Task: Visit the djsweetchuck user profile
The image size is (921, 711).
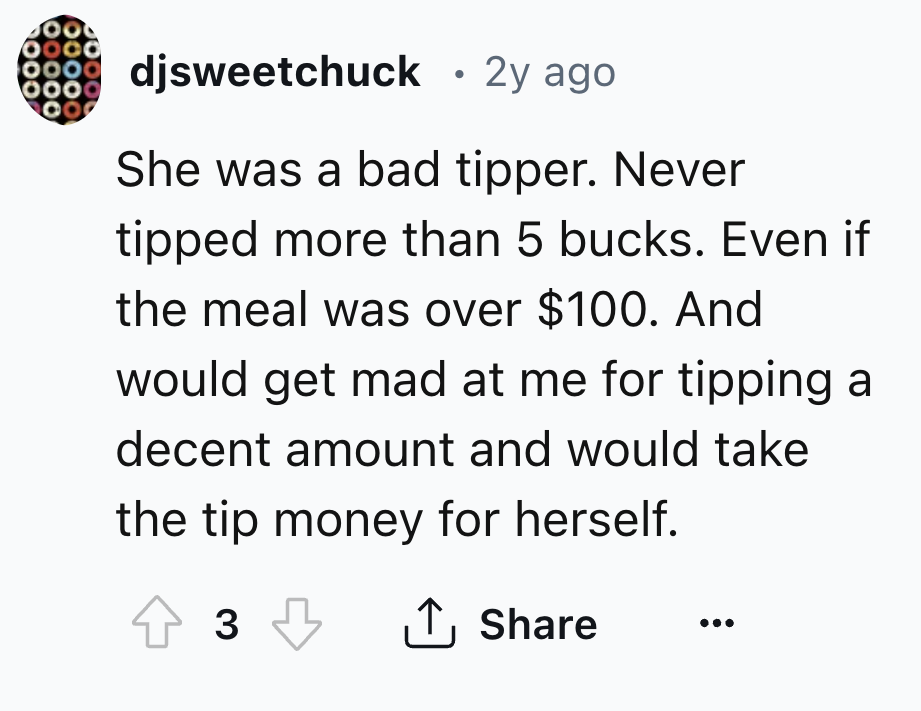Action: [274, 72]
